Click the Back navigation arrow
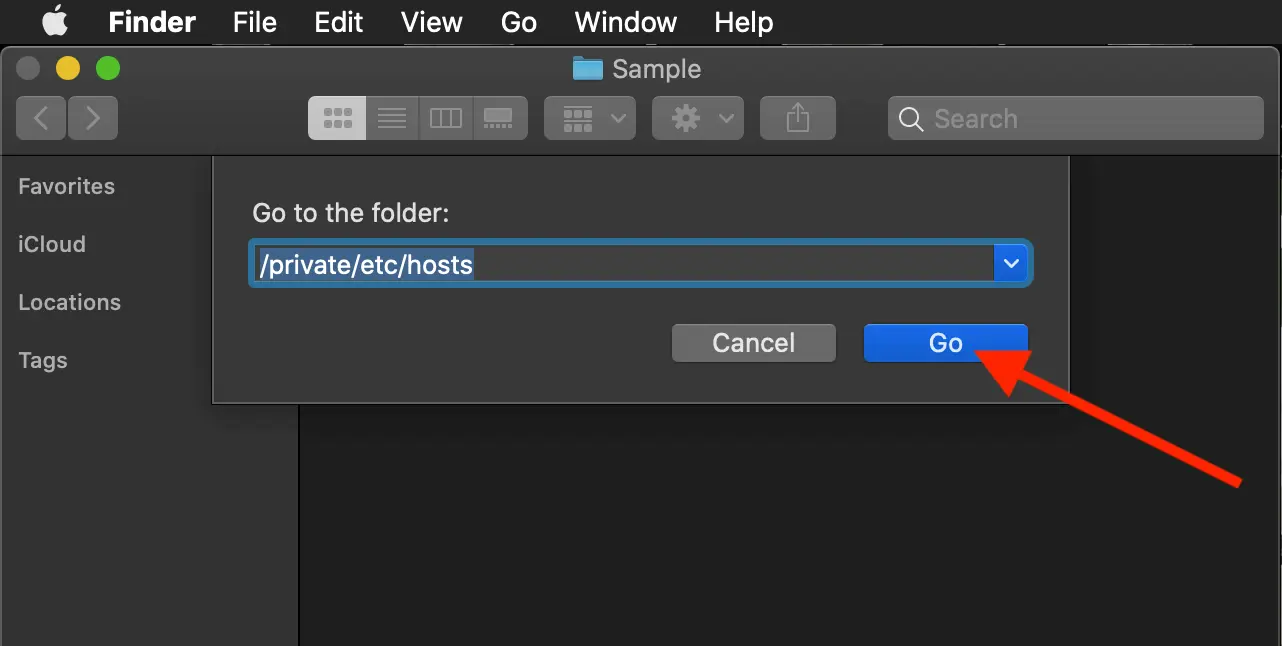Screen dimensions: 1282x646 coord(41,117)
